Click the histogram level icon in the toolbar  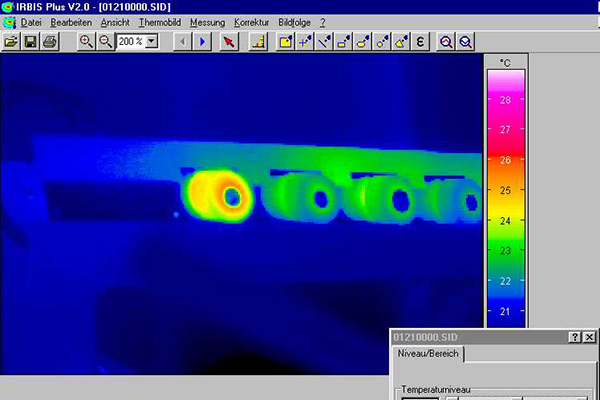pos(257,42)
